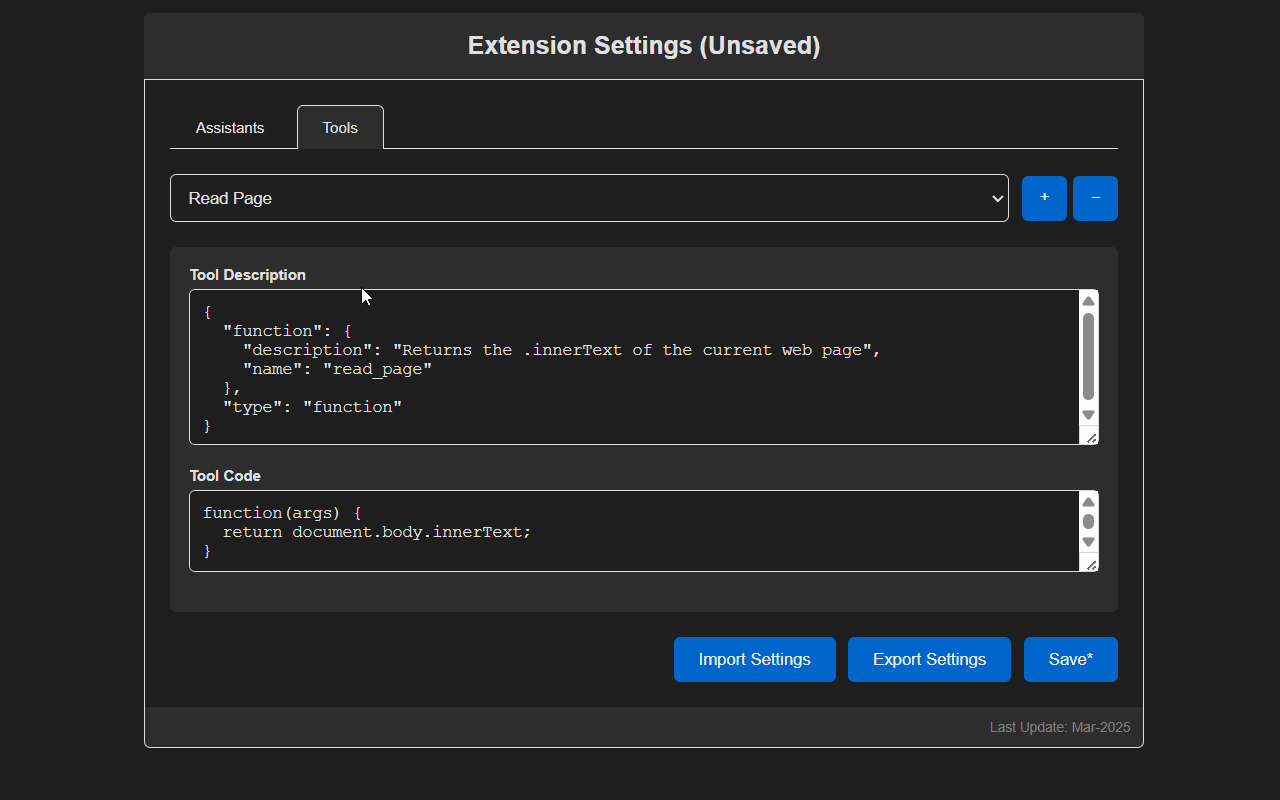Image resolution: width=1280 pixels, height=800 pixels.
Task: Click scroll-up arrow in Tool Code box
Action: coord(1088,502)
